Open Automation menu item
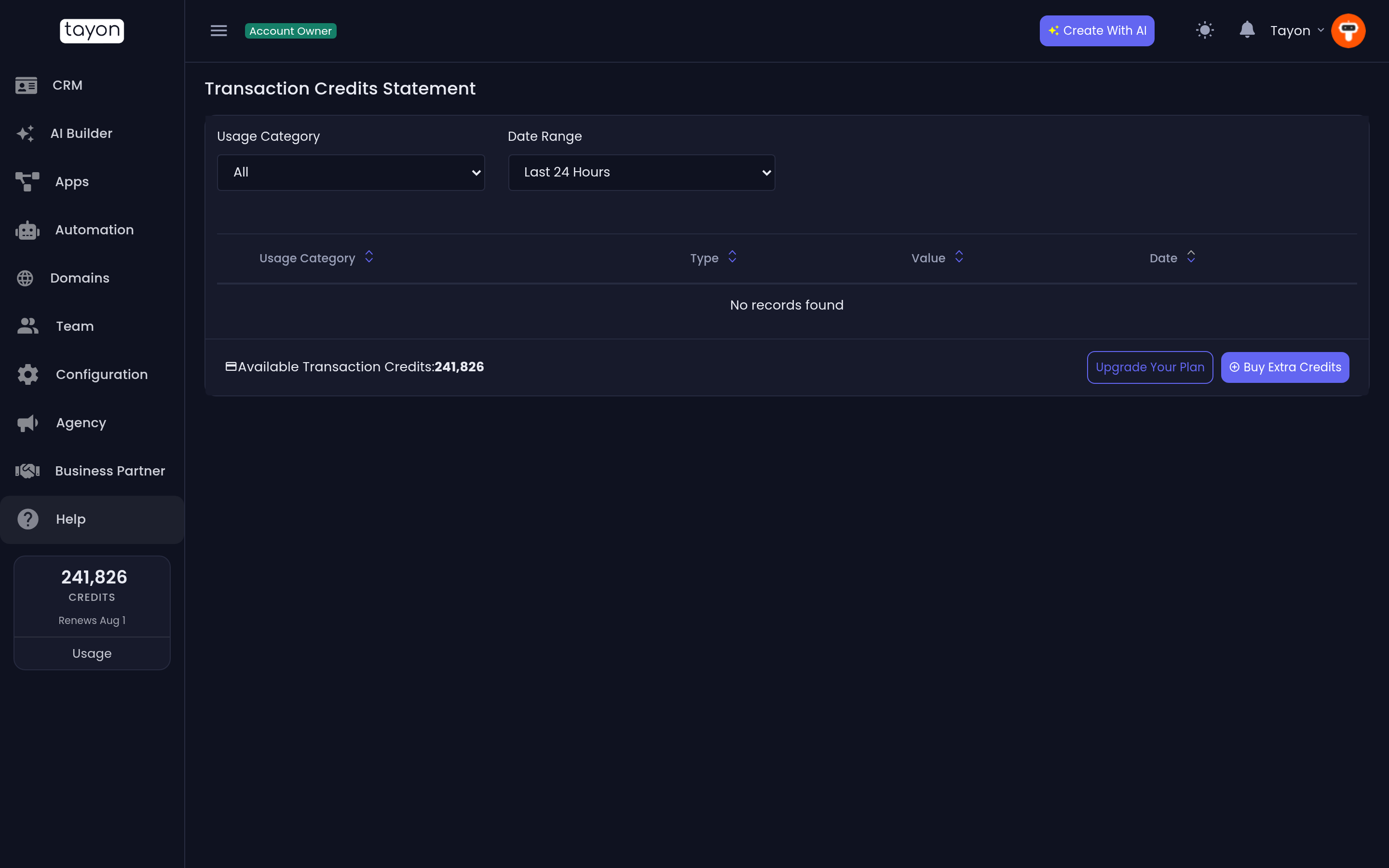Image resolution: width=1389 pixels, height=868 pixels. click(x=92, y=230)
